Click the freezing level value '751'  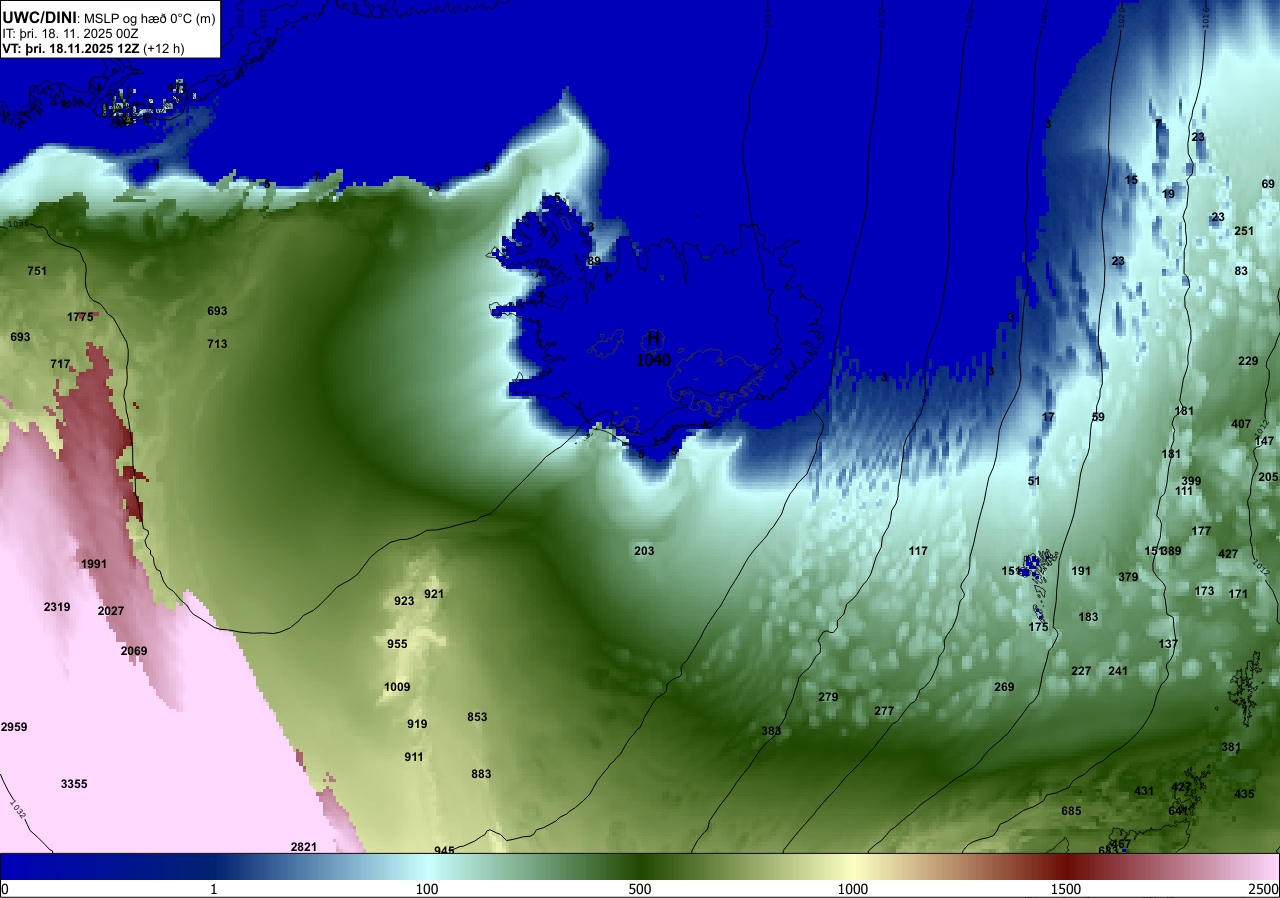click(37, 271)
